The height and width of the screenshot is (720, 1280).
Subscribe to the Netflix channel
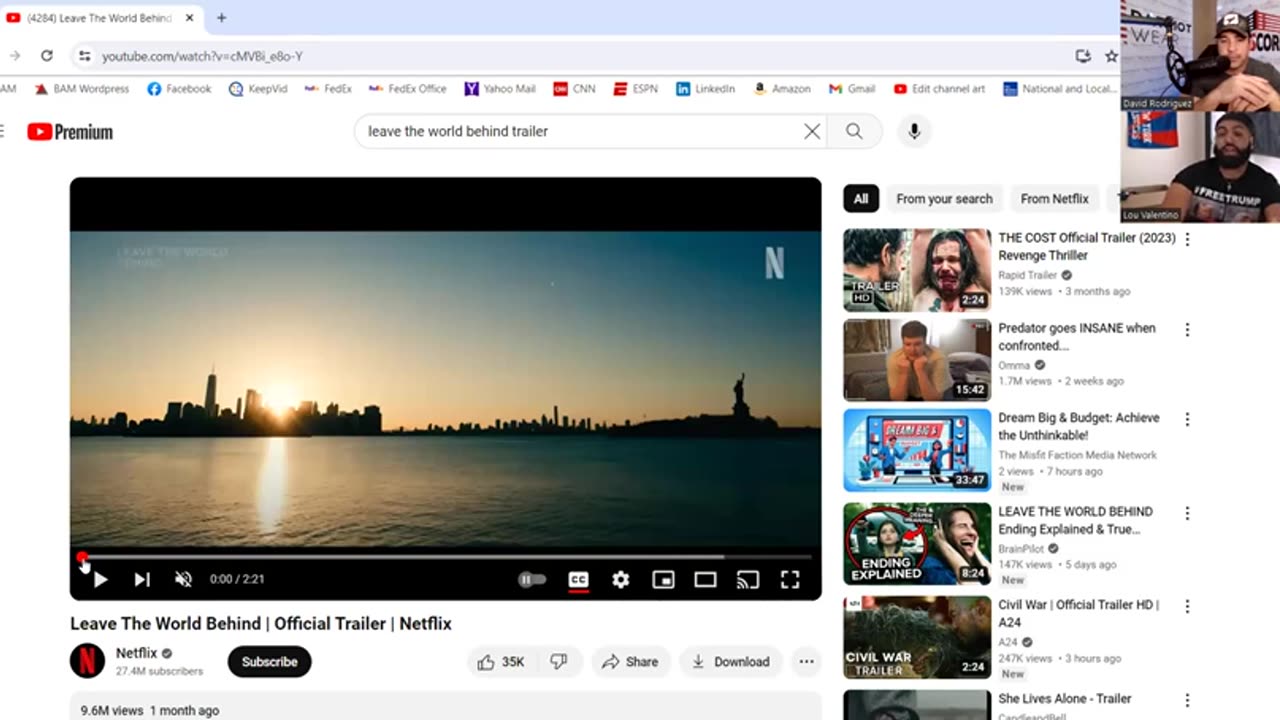coord(269,662)
